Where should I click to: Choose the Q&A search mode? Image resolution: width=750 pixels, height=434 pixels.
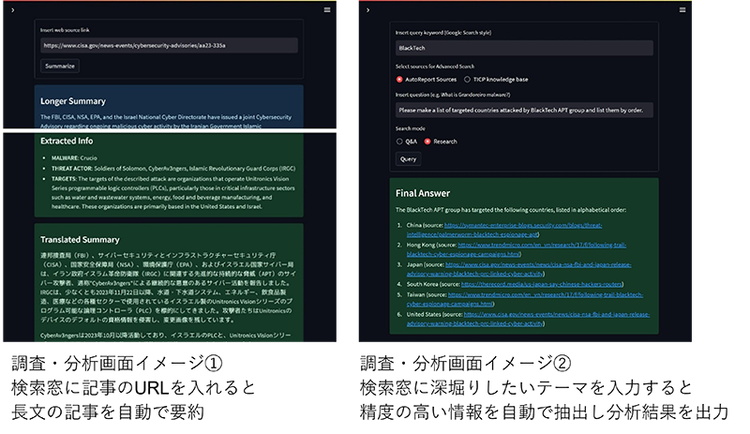(407, 142)
